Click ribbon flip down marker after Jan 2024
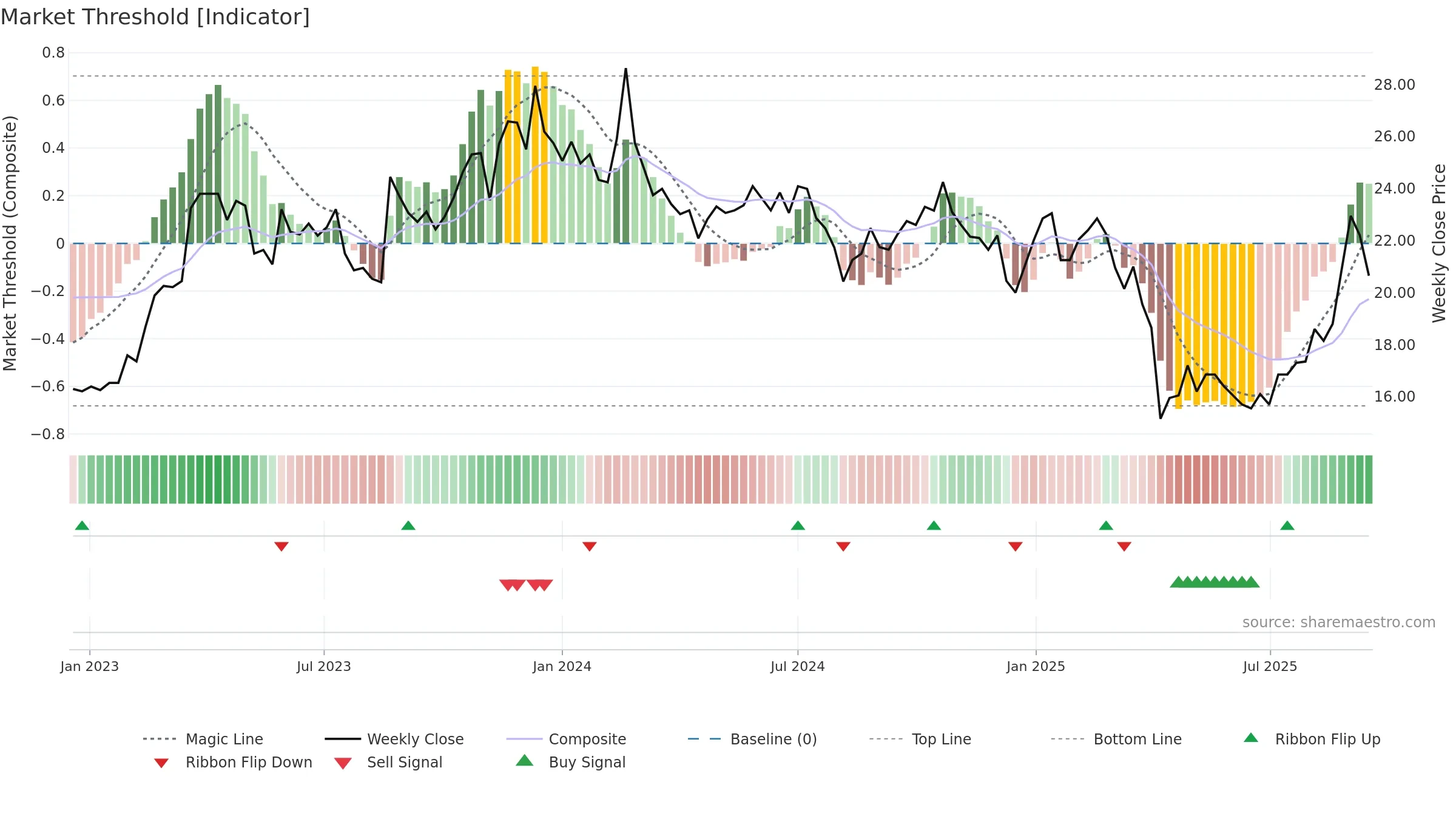This screenshot has height=819, width=1456. click(590, 547)
